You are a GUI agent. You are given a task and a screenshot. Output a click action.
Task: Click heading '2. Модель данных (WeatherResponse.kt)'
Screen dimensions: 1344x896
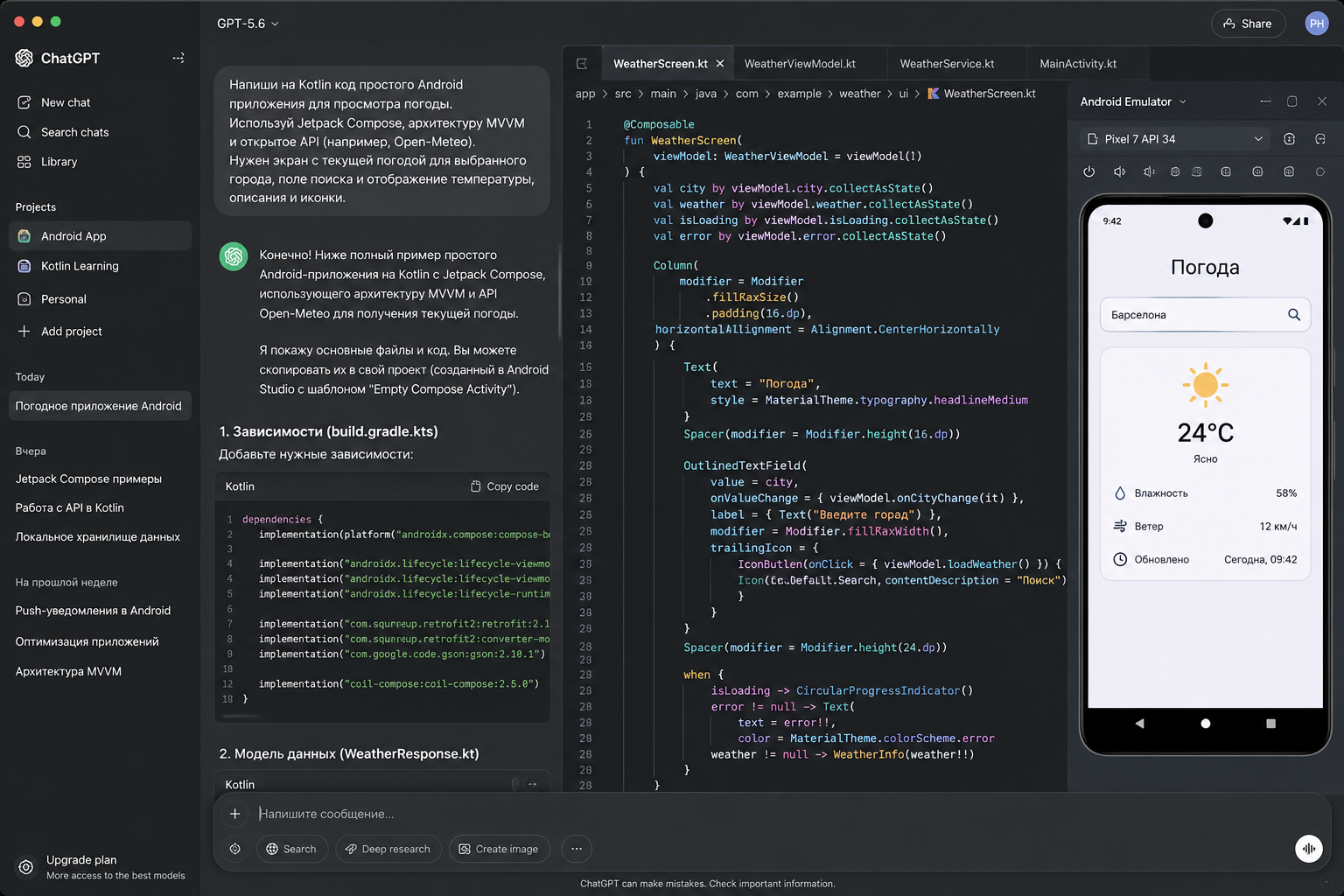(348, 753)
